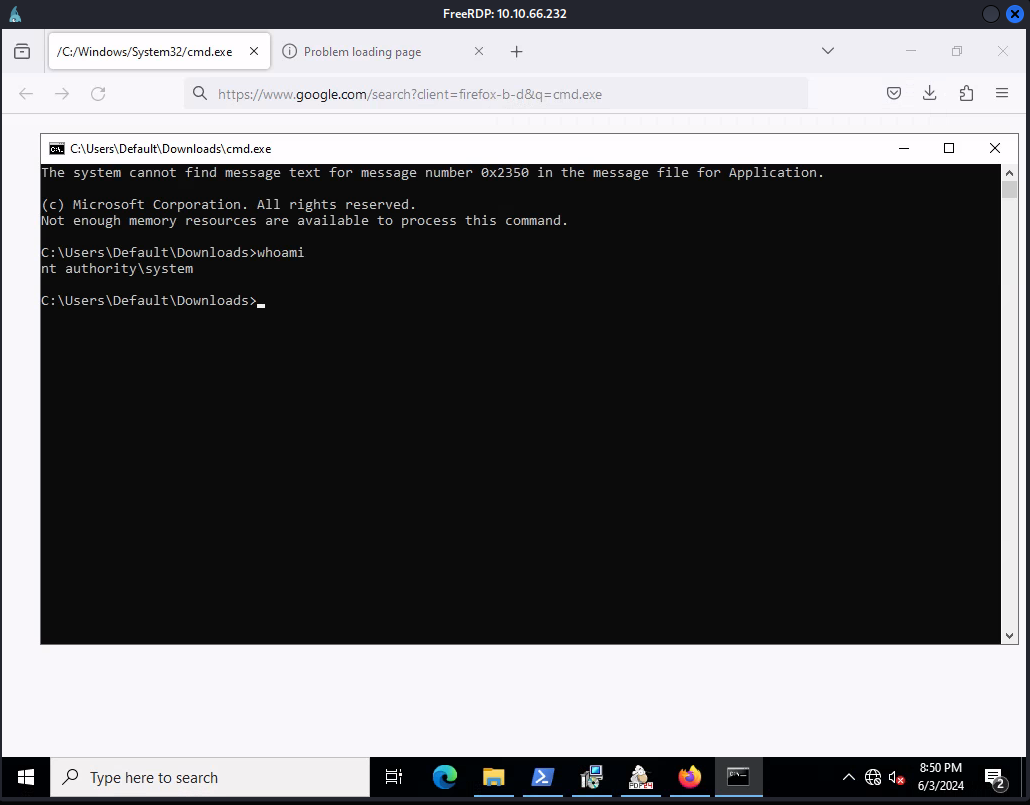1030x805 pixels.
Task: Click the PDF24 taskbar icon
Action: 640,777
